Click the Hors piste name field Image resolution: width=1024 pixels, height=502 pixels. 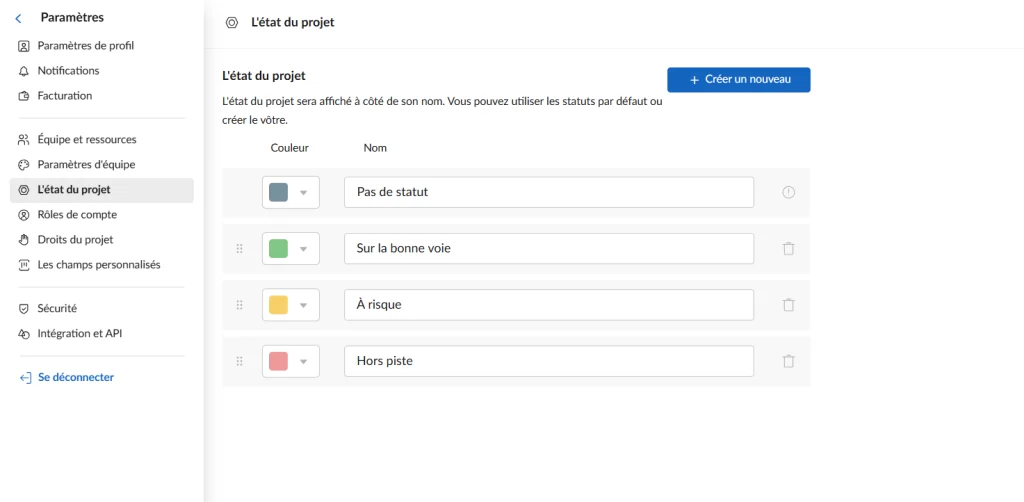click(x=549, y=361)
